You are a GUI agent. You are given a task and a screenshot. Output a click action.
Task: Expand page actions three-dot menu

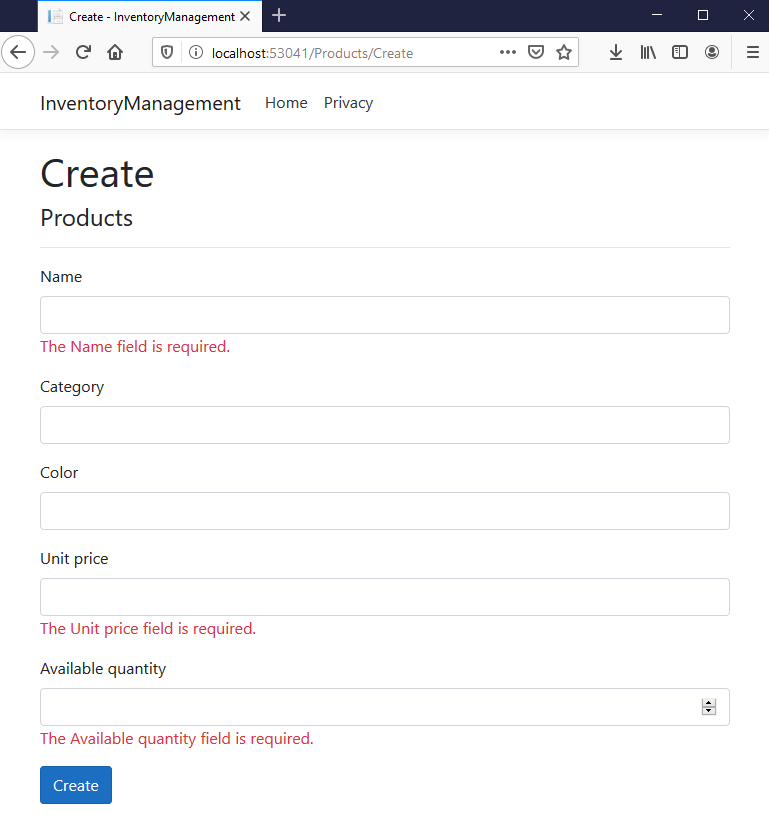pyautogui.click(x=508, y=52)
